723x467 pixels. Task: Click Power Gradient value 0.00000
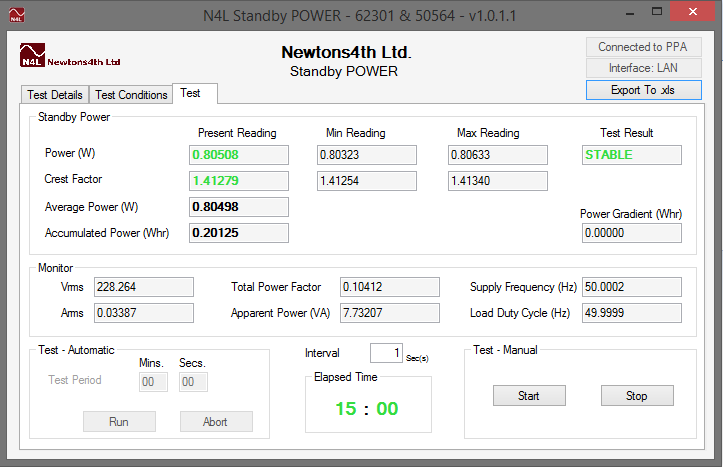[x=631, y=233]
